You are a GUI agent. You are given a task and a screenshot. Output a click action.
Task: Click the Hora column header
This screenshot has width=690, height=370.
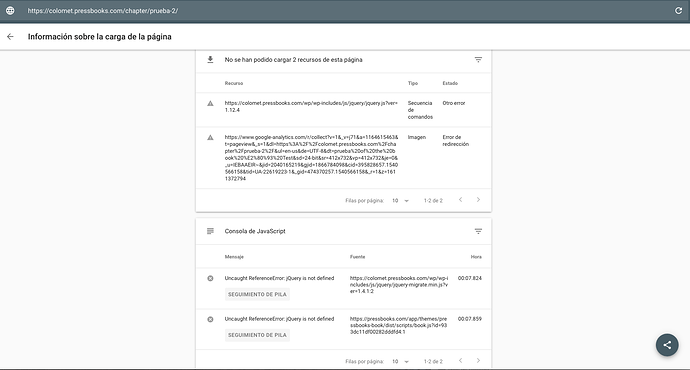pyautogui.click(x=476, y=257)
